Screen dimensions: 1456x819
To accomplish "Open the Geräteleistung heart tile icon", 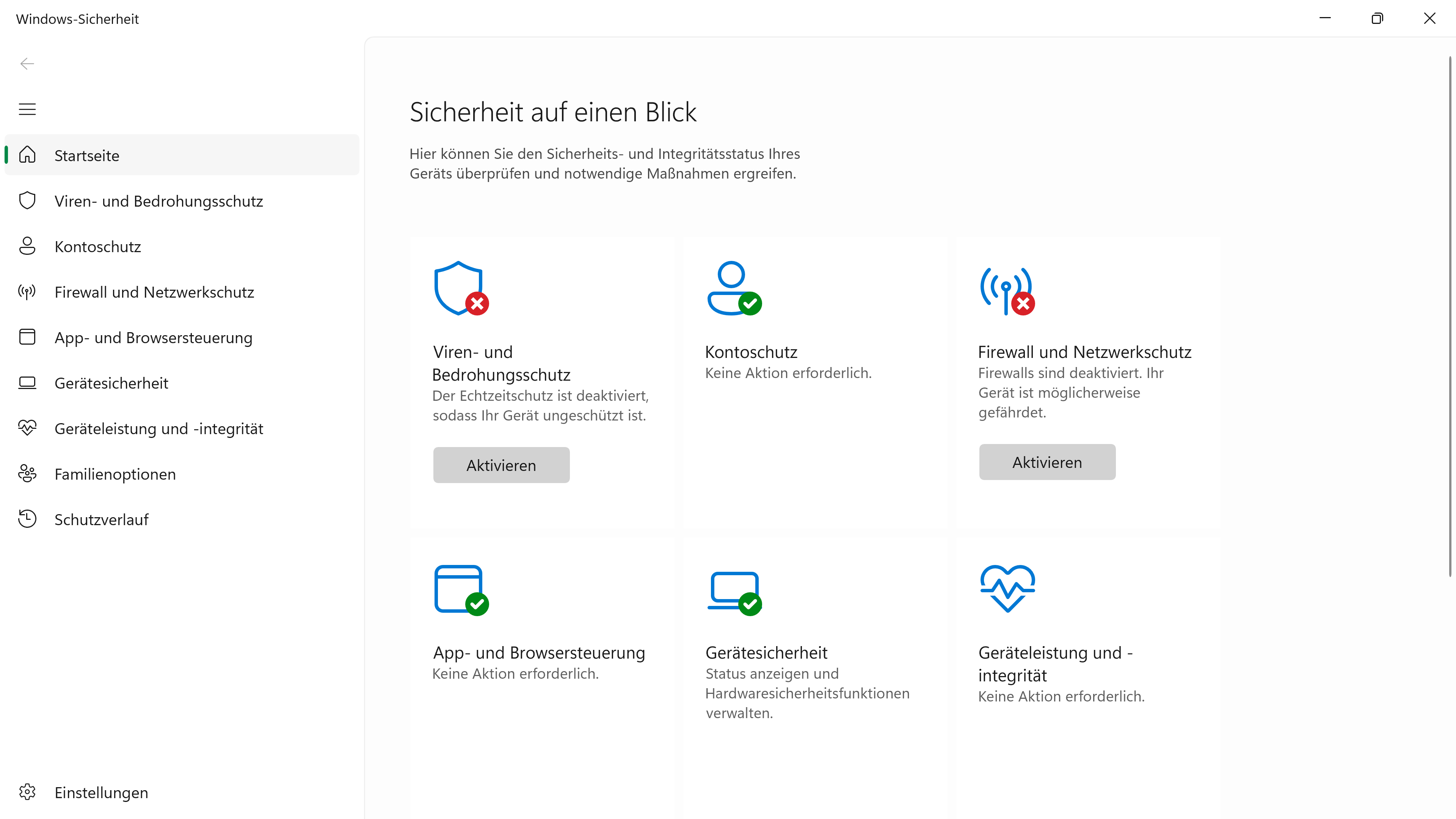I will click(1007, 588).
